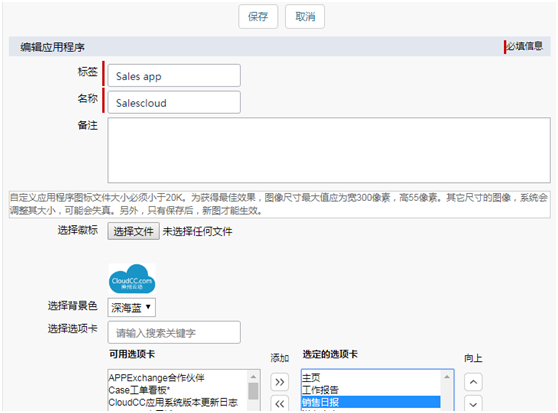Click inside the 备注 text area
The width and height of the screenshot is (558, 413).
coord(329,150)
